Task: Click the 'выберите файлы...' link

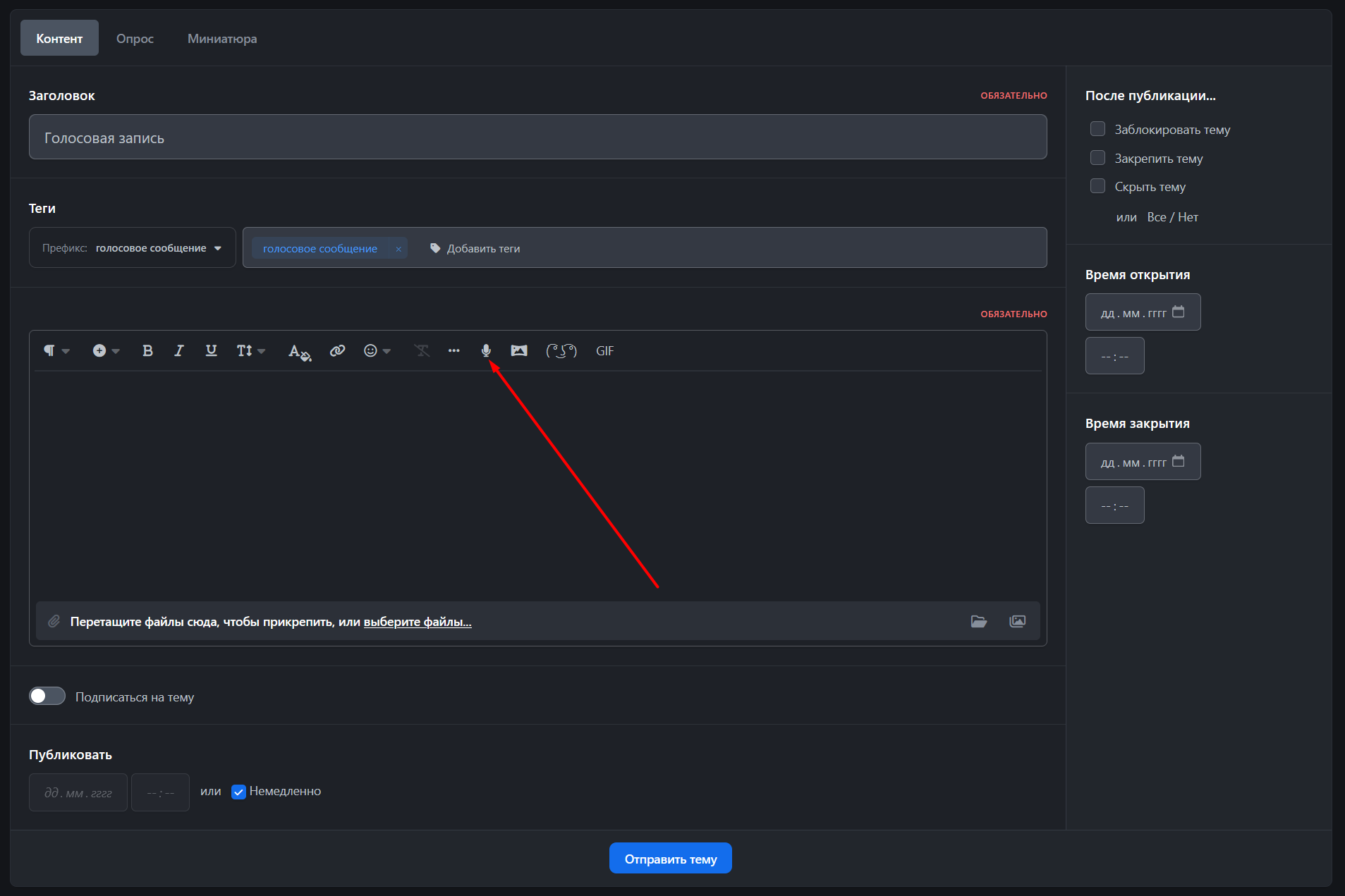Action: click(x=418, y=622)
